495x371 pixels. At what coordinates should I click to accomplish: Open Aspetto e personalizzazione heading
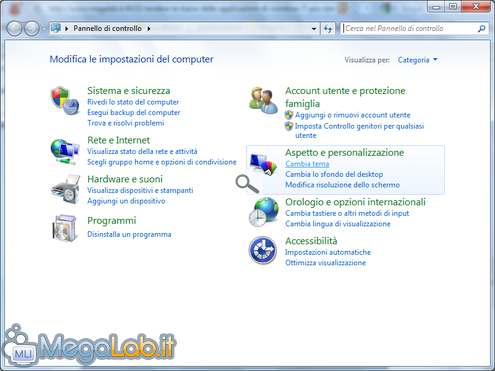click(x=345, y=153)
